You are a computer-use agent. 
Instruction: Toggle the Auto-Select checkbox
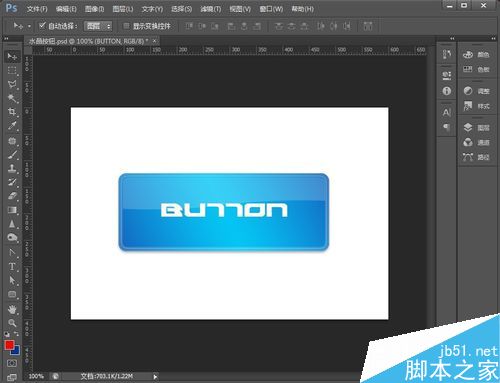pyautogui.click(x=42, y=26)
